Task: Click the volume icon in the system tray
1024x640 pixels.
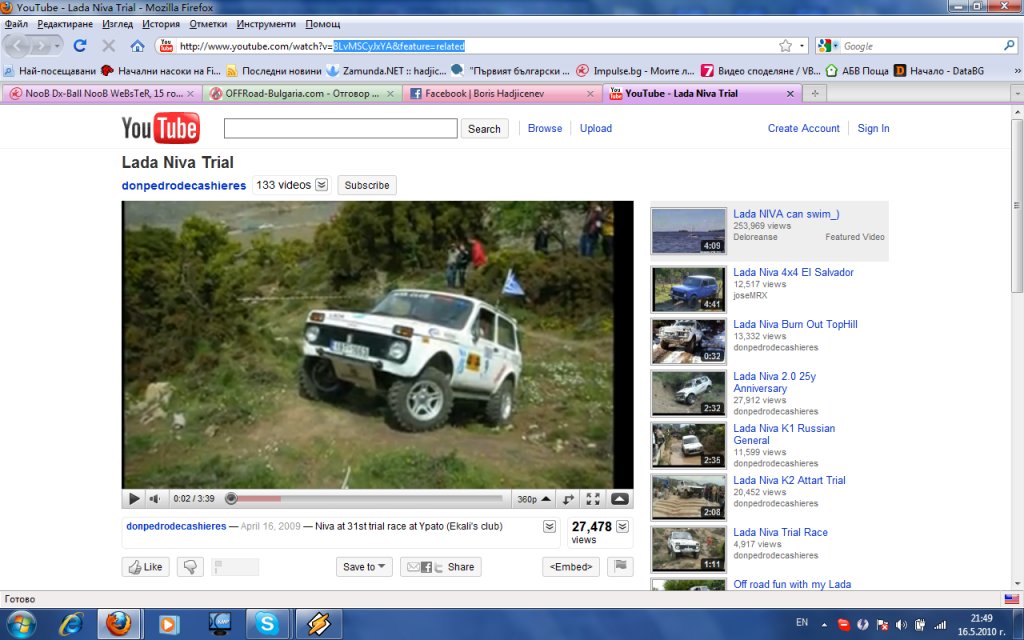Action: click(902, 624)
